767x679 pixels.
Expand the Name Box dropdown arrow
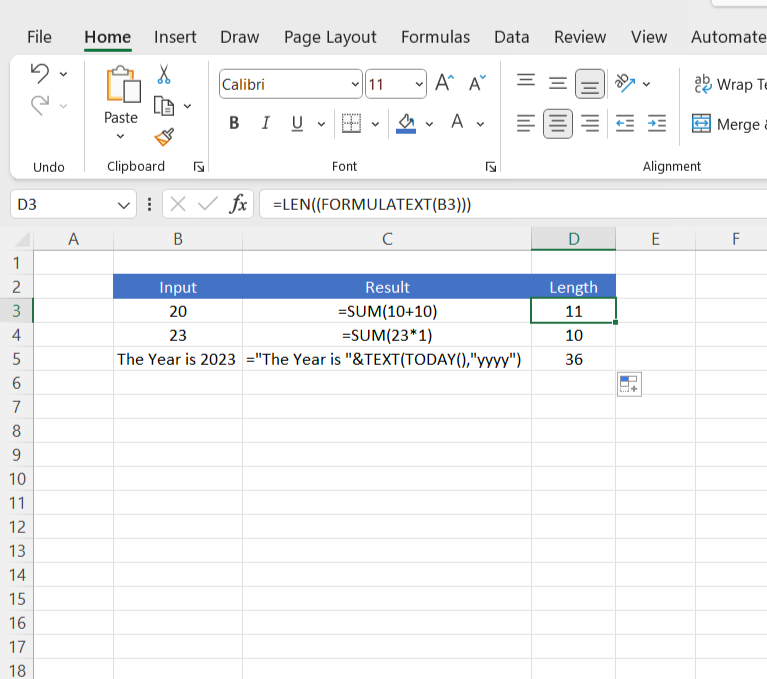click(x=124, y=205)
